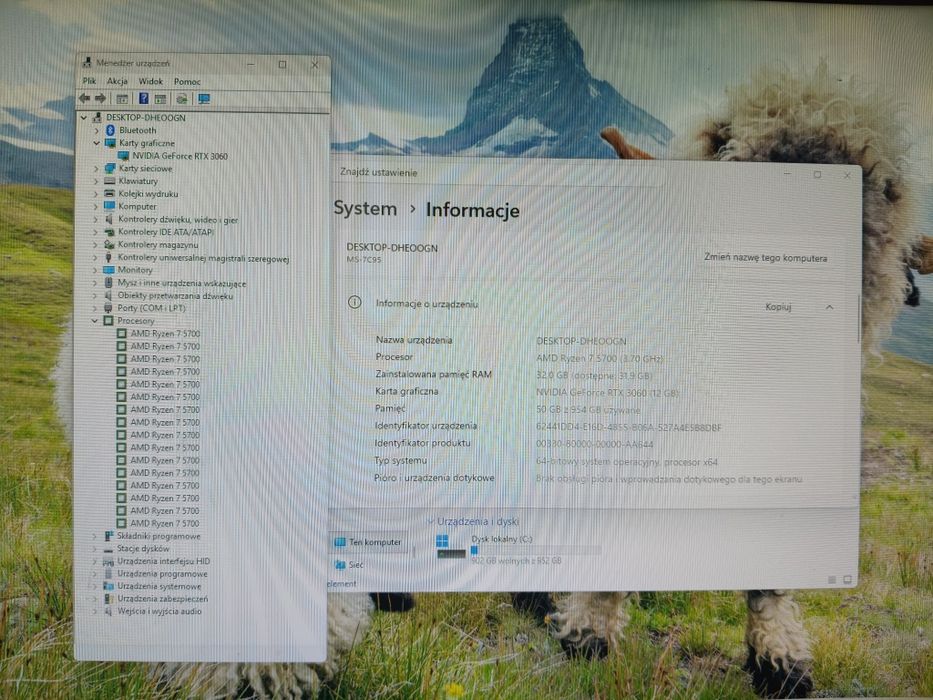The height and width of the screenshot is (700, 933).
Task: Click the Monitory category icon
Action: tap(109, 270)
